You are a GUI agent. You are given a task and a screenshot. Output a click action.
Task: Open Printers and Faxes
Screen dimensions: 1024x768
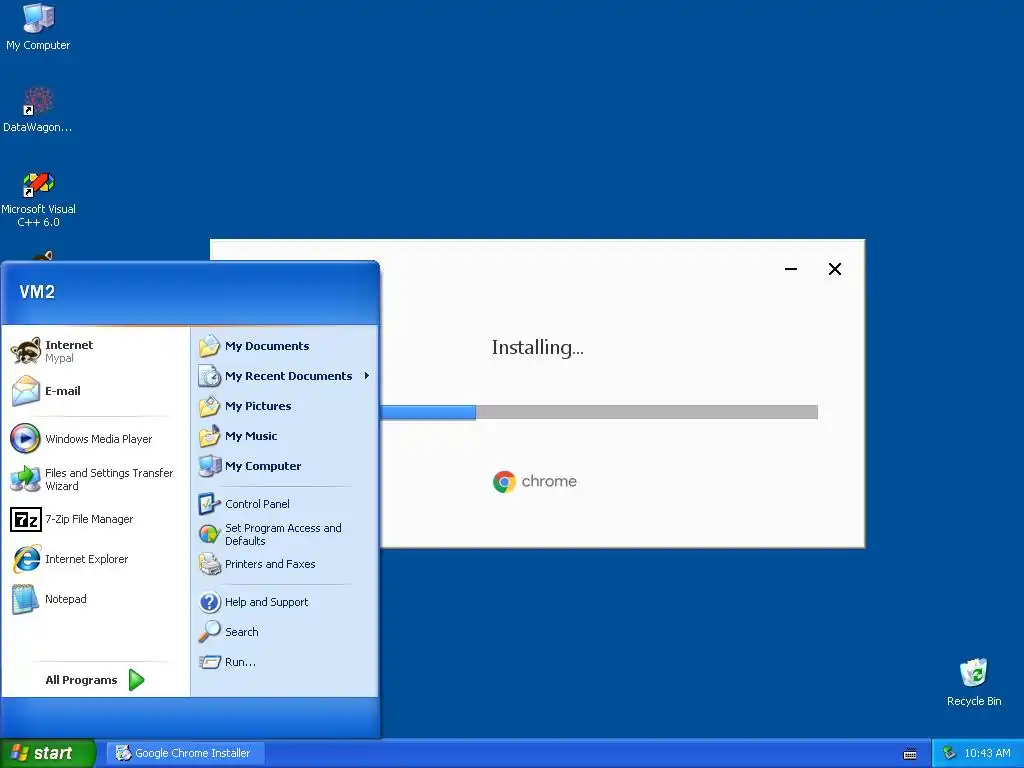pos(285,564)
